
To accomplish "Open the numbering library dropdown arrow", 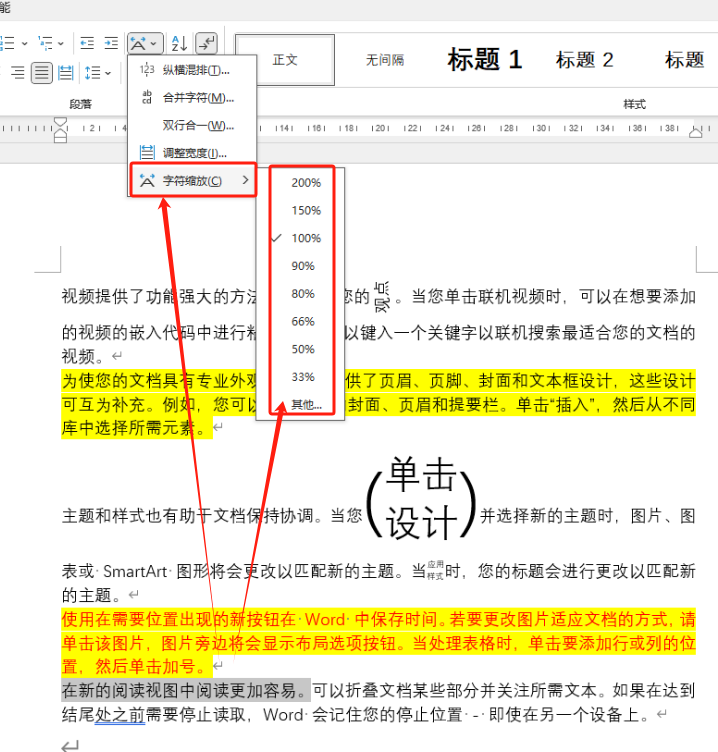I will (24, 44).
